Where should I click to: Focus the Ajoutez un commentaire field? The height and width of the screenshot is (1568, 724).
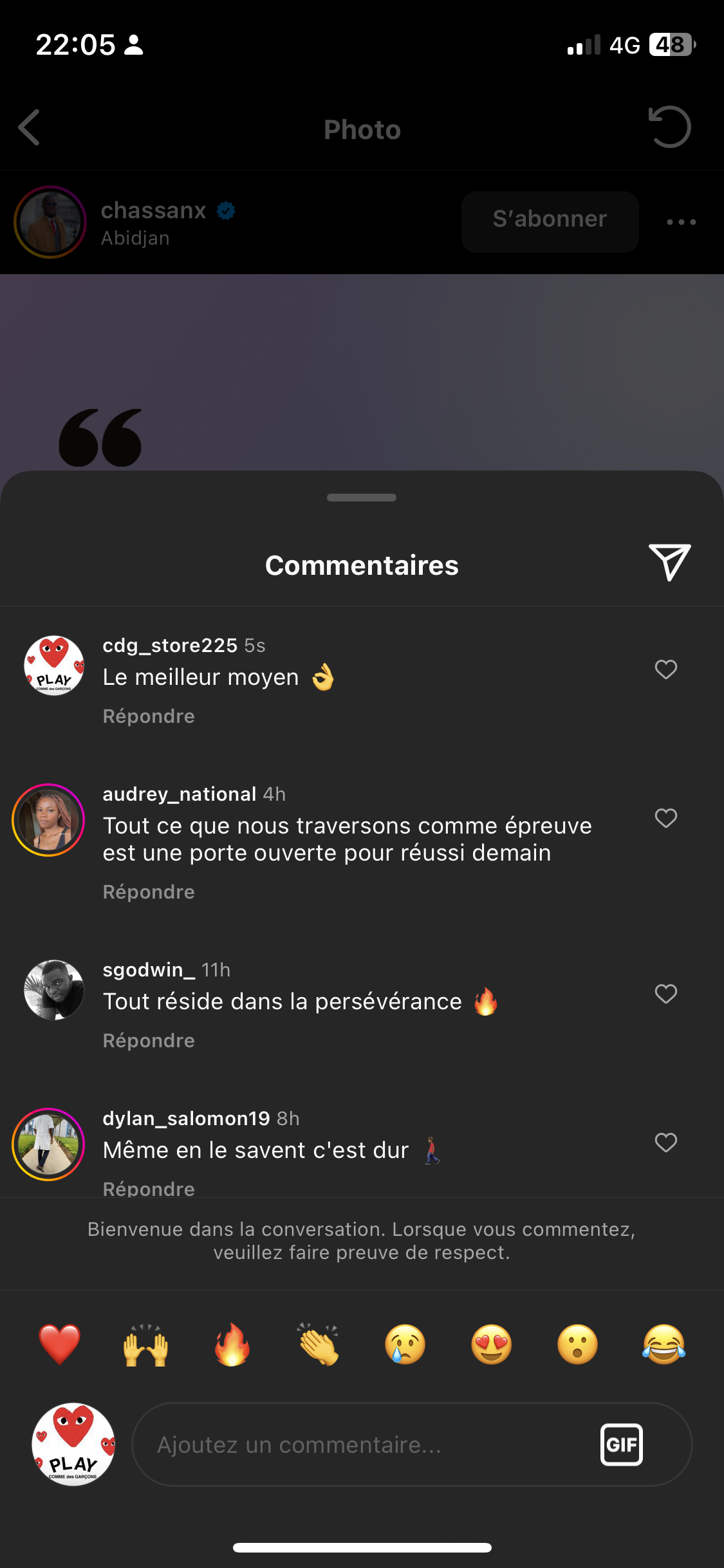(360, 1444)
